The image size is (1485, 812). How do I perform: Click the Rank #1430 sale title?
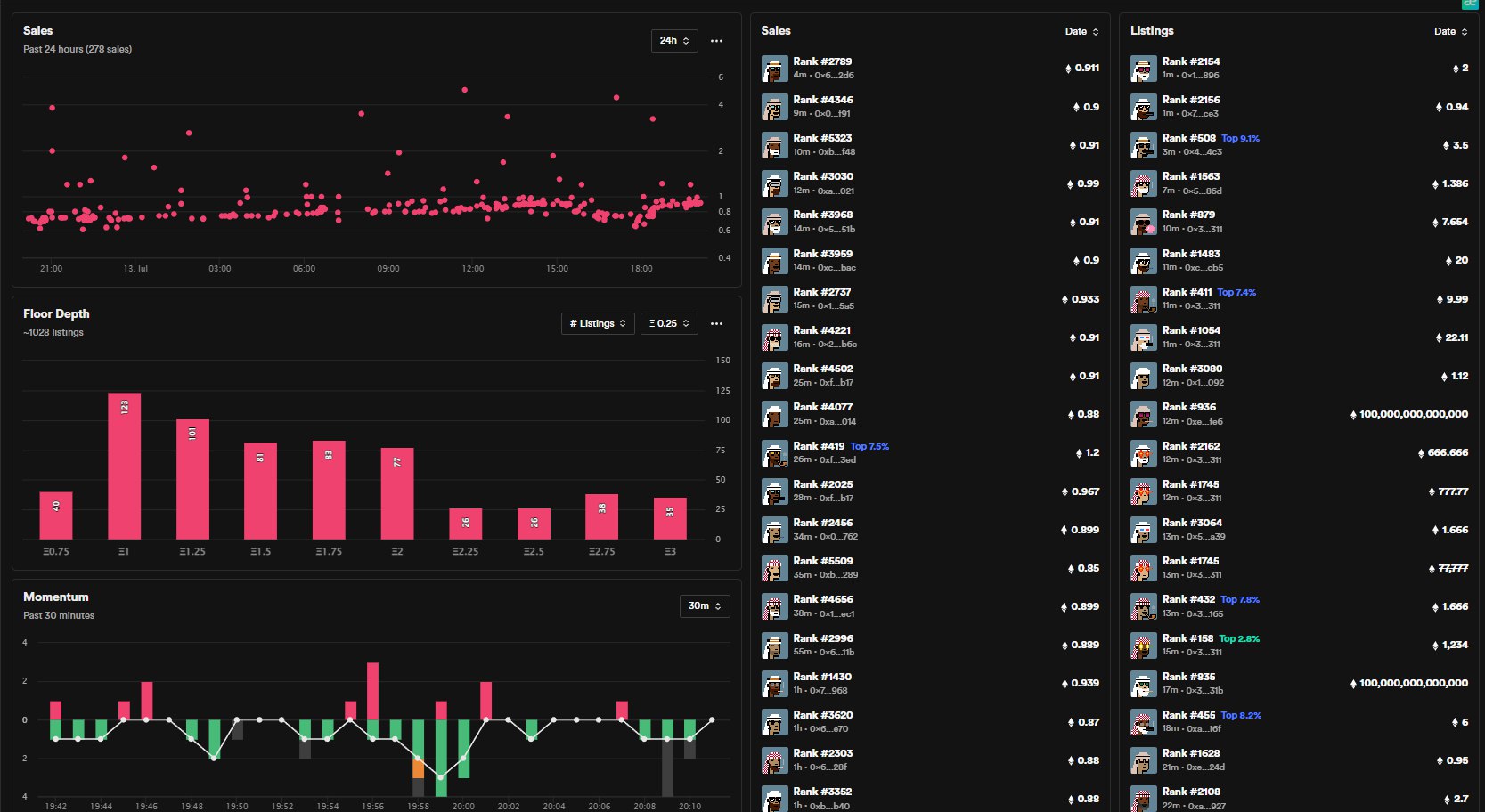coord(823,677)
